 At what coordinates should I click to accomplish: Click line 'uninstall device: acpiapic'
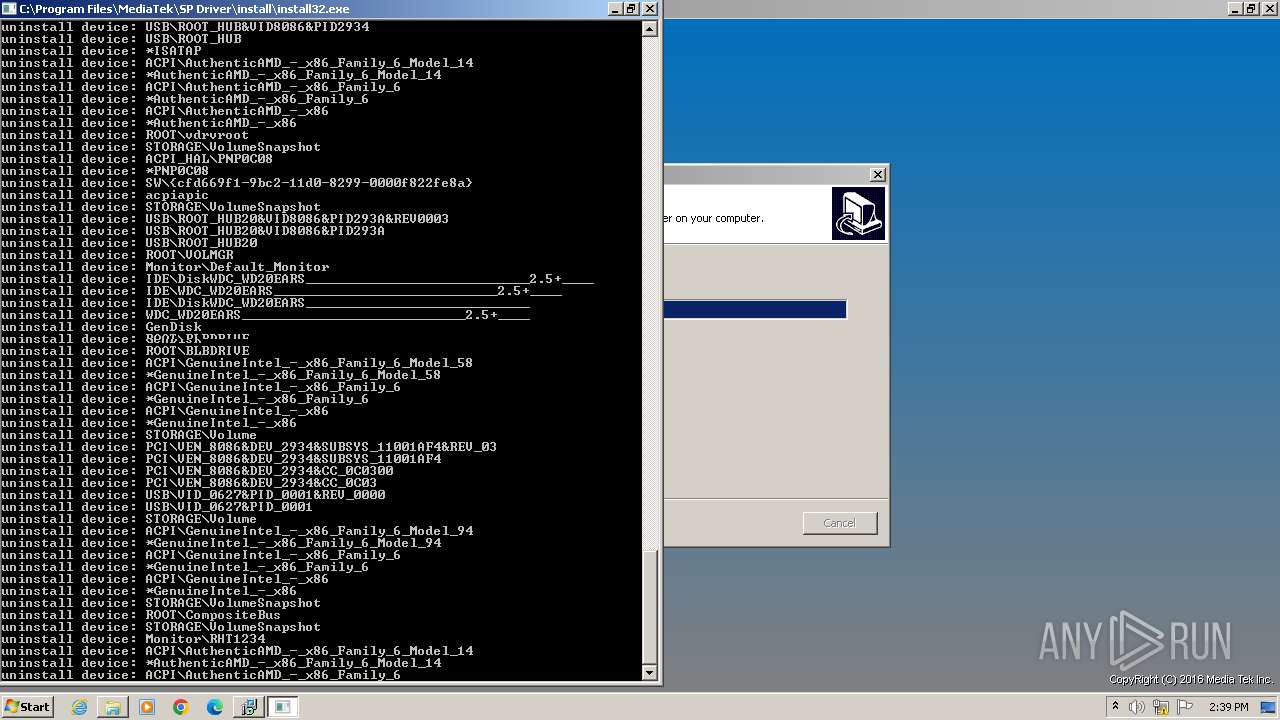pos(105,195)
